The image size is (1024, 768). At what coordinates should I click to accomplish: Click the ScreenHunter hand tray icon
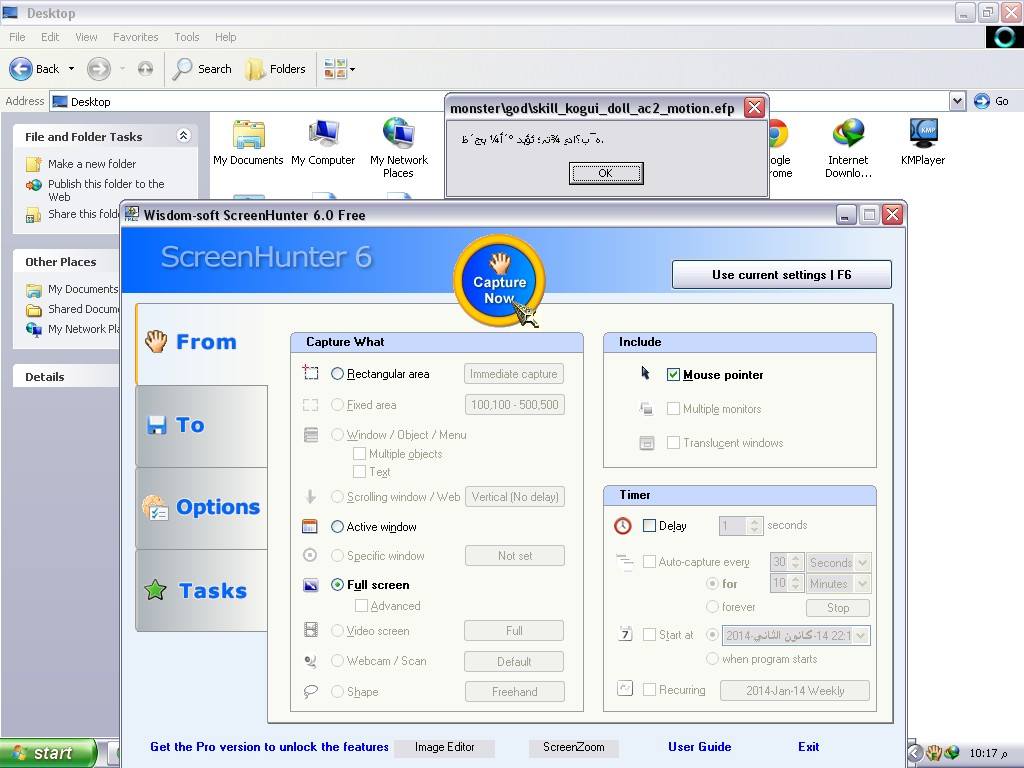[x=935, y=753]
